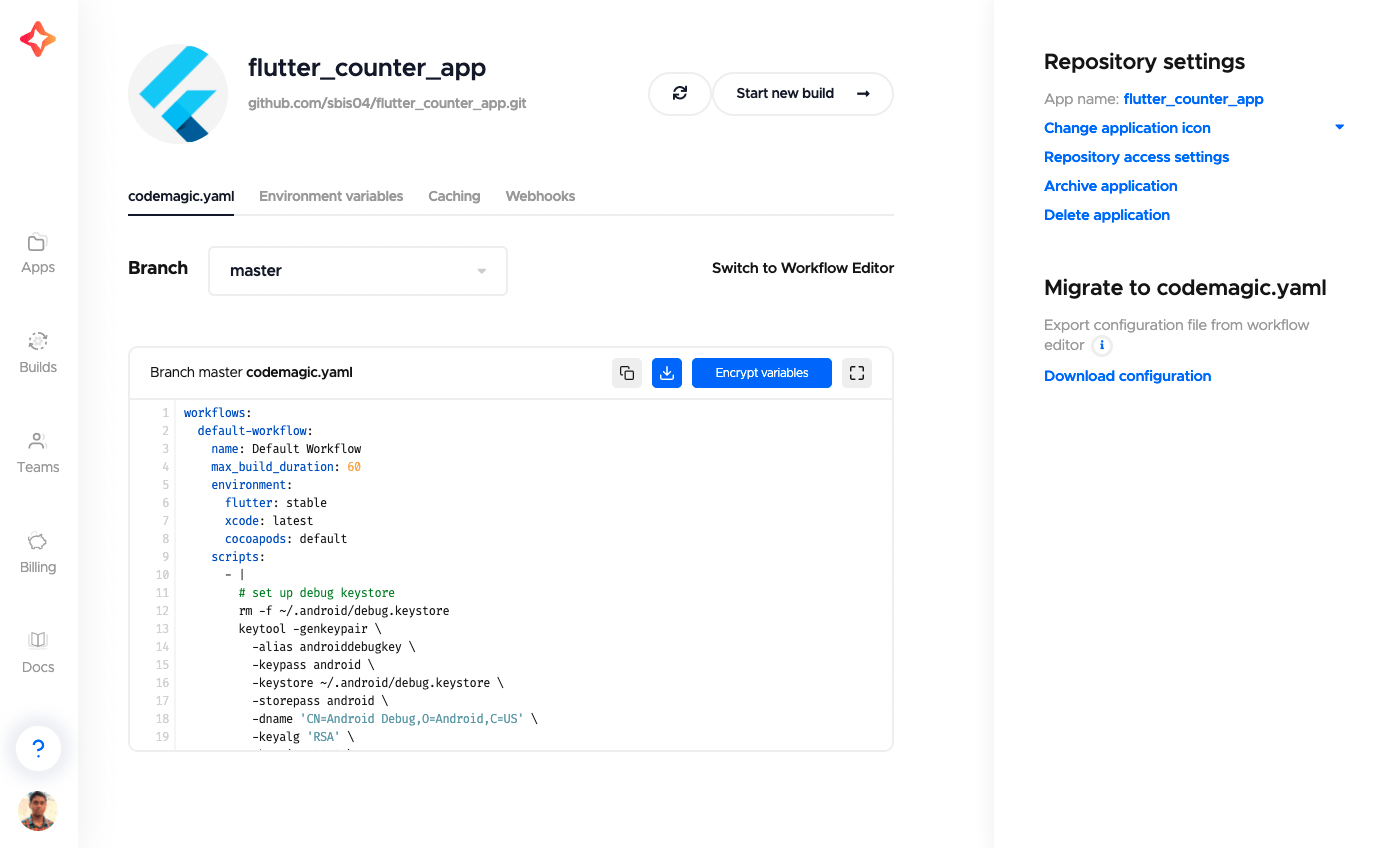Open the Apps section in the sidebar

coord(37,252)
